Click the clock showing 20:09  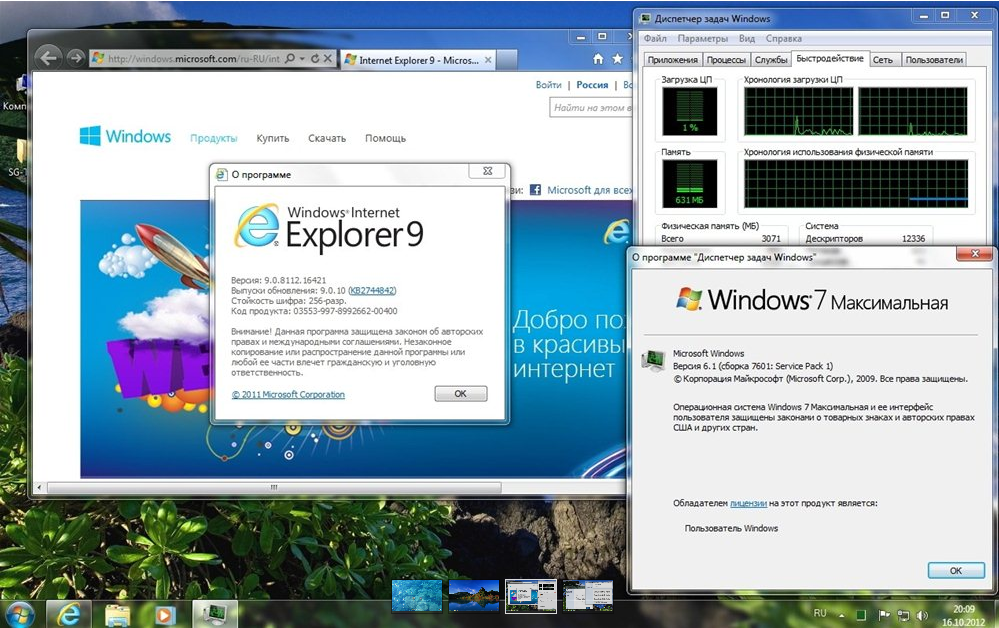[x=963, y=610]
